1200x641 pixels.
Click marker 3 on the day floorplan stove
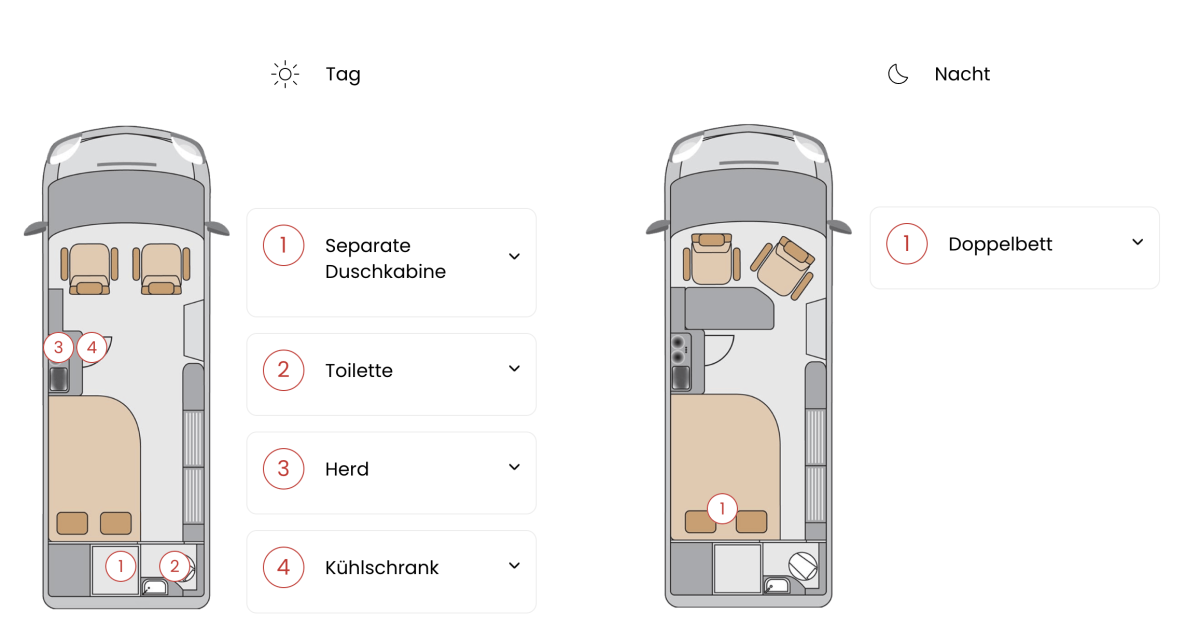pos(59,347)
